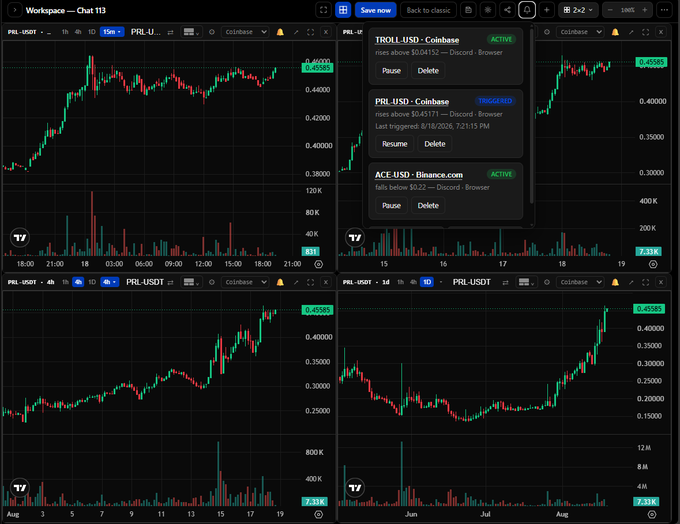Click the save disk icon in top toolbar

(x=468, y=10)
